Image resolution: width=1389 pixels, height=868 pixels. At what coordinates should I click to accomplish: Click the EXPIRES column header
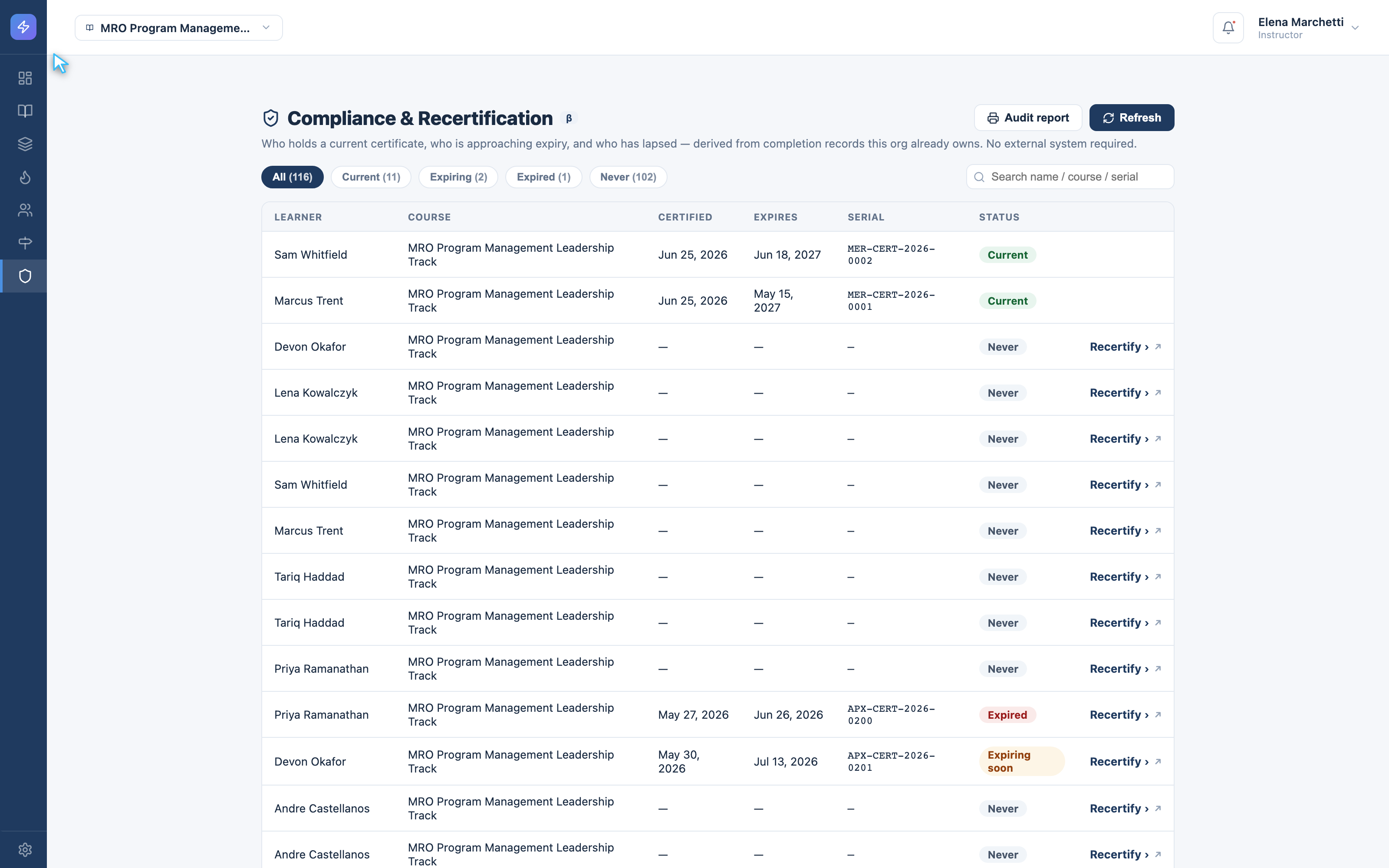point(775,217)
